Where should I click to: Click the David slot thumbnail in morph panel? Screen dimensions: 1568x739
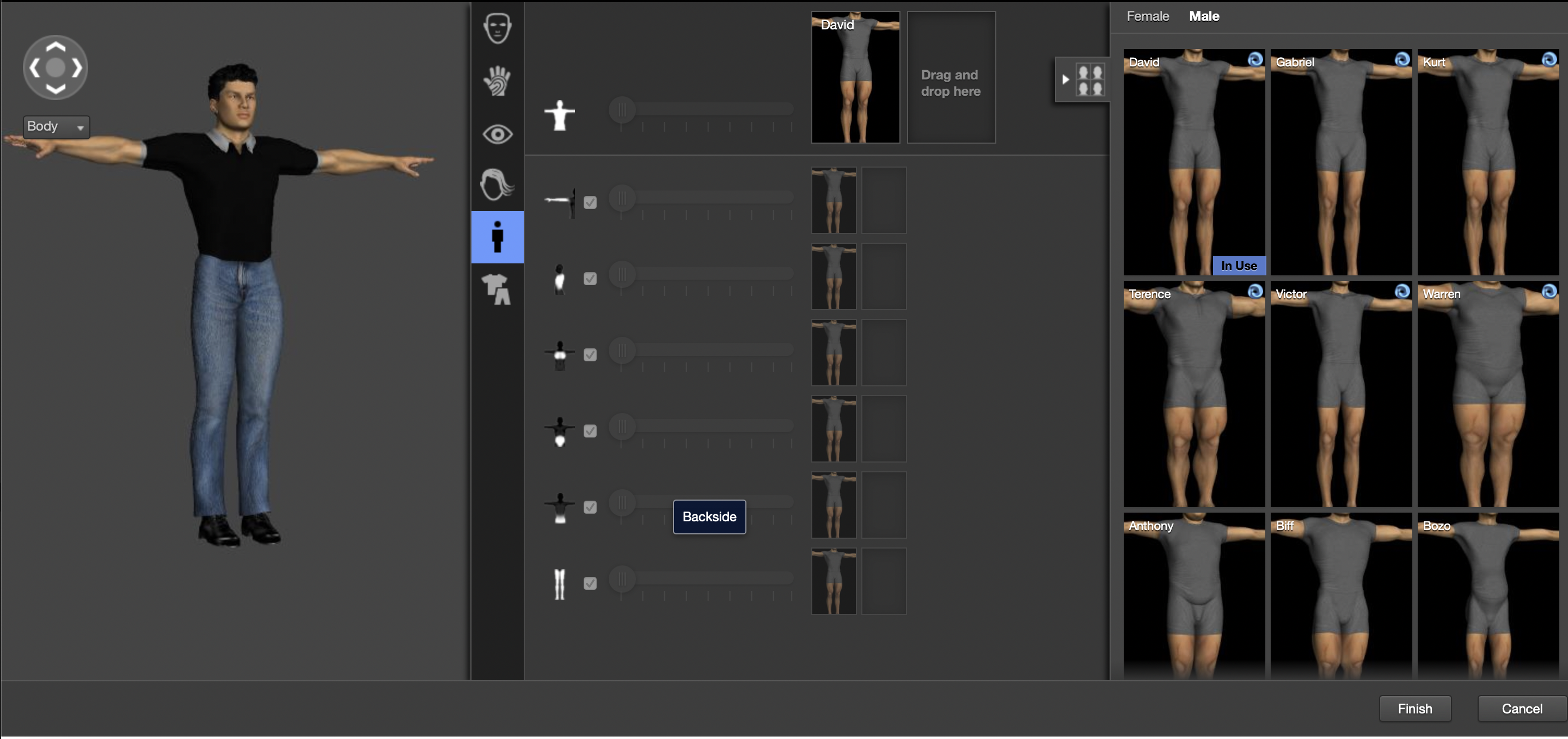click(855, 77)
